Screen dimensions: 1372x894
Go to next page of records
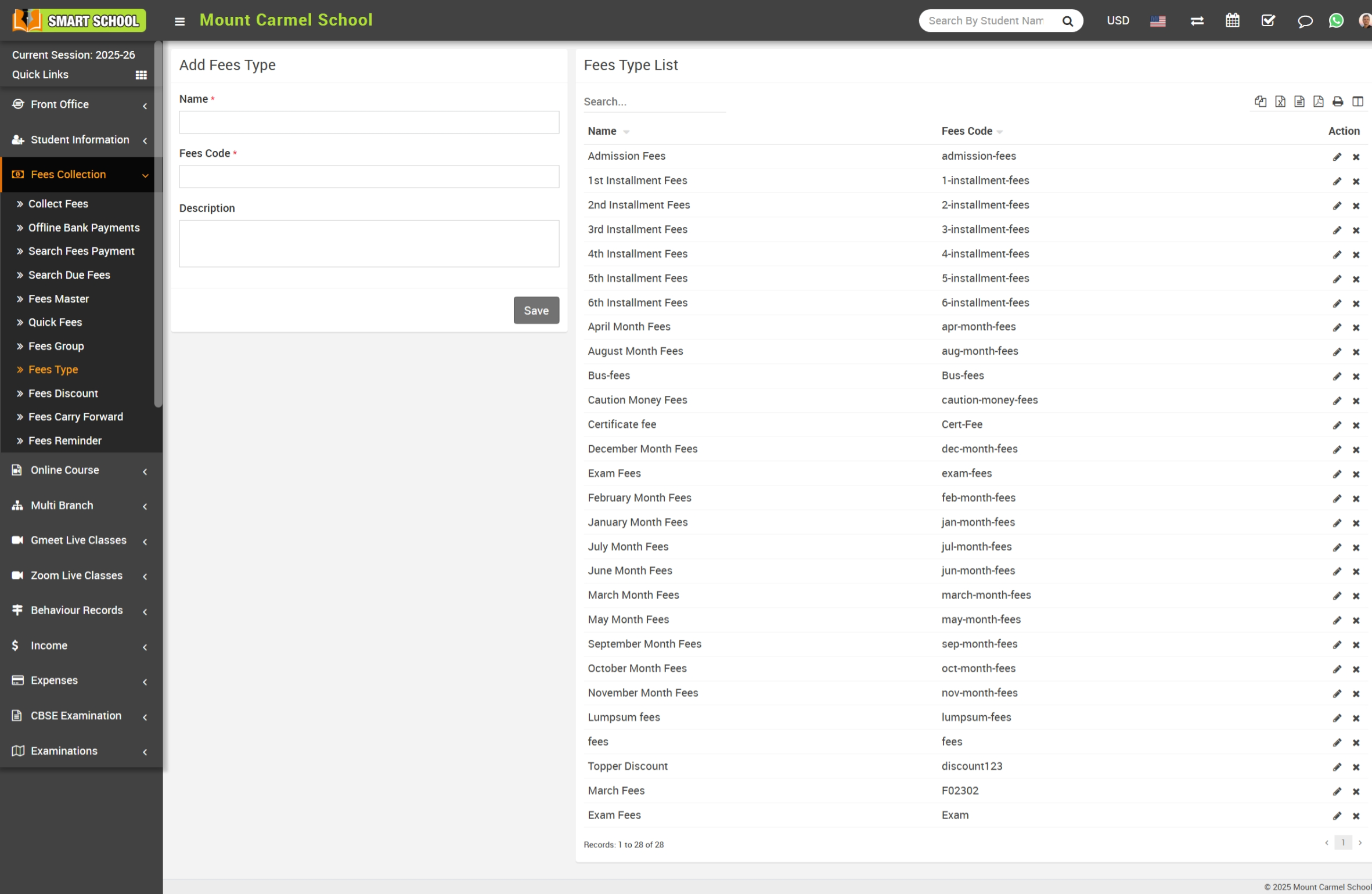[1360, 842]
